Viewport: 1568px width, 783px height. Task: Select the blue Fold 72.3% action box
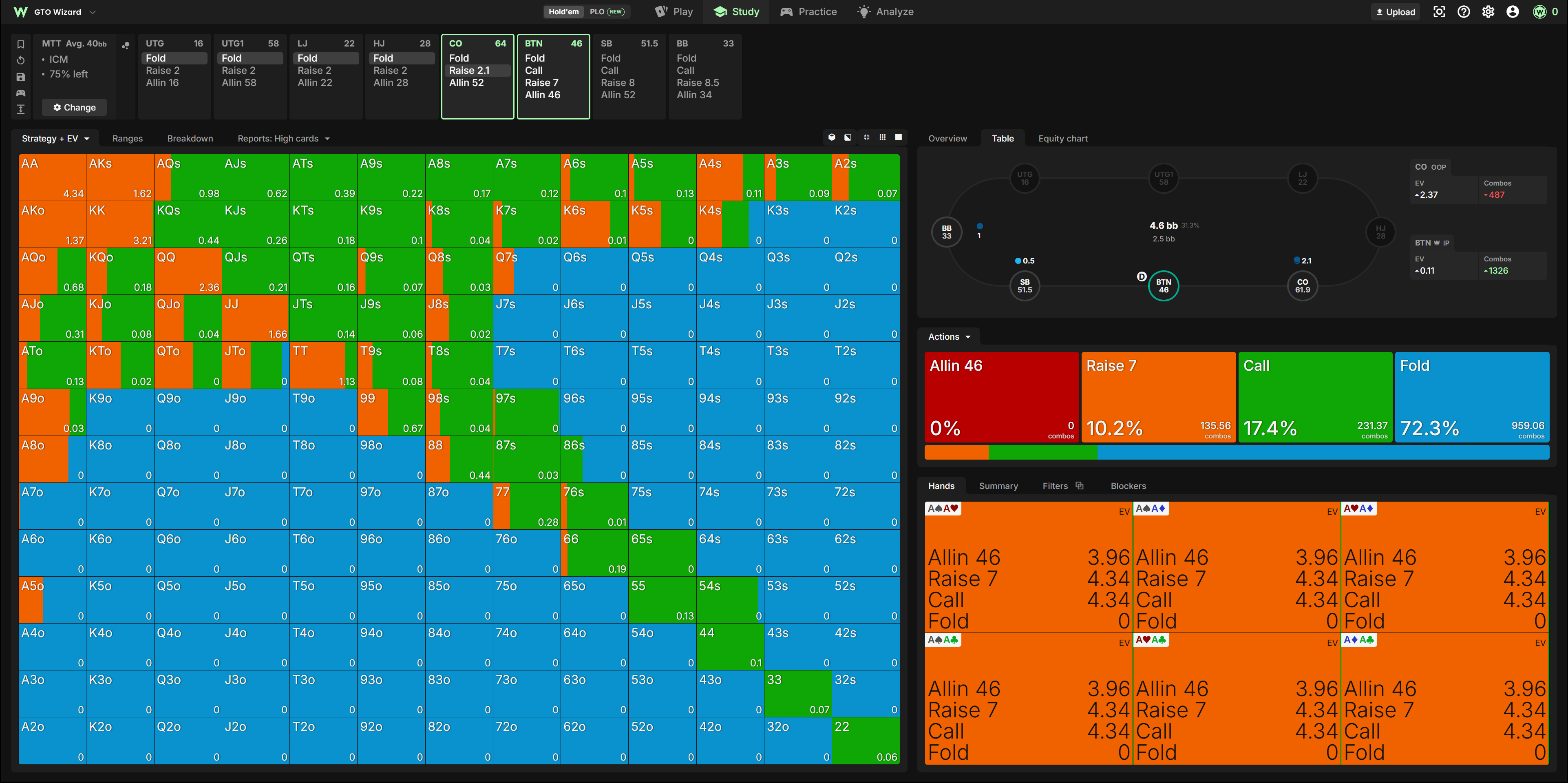(1472, 397)
